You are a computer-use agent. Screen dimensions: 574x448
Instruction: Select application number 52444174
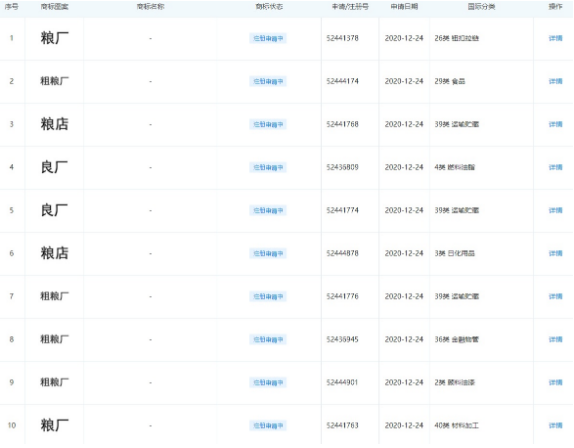(342, 81)
